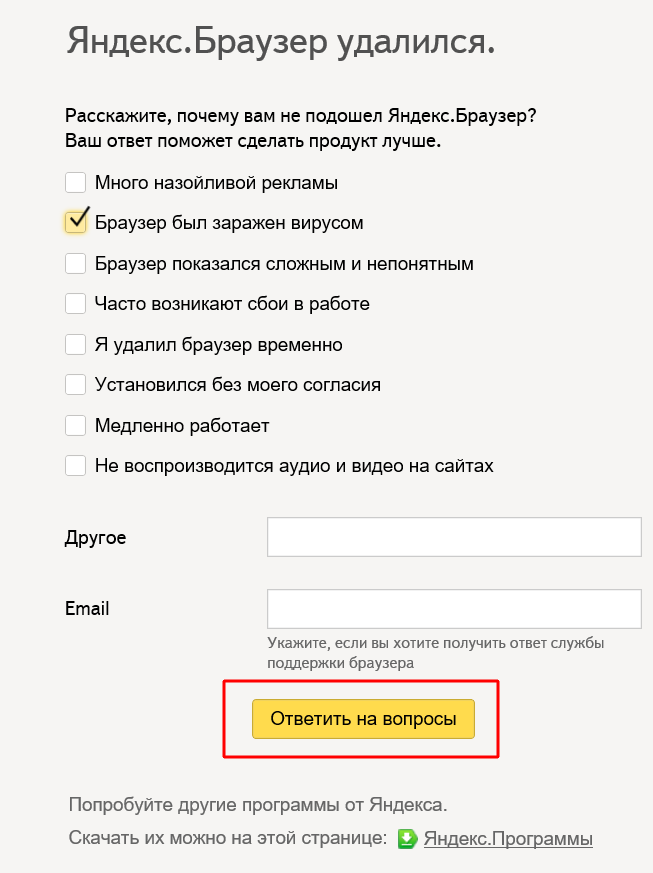Select the 'Я удалил браузер временно' checkbox
Screen dimensions: 653x873
click(x=75, y=345)
